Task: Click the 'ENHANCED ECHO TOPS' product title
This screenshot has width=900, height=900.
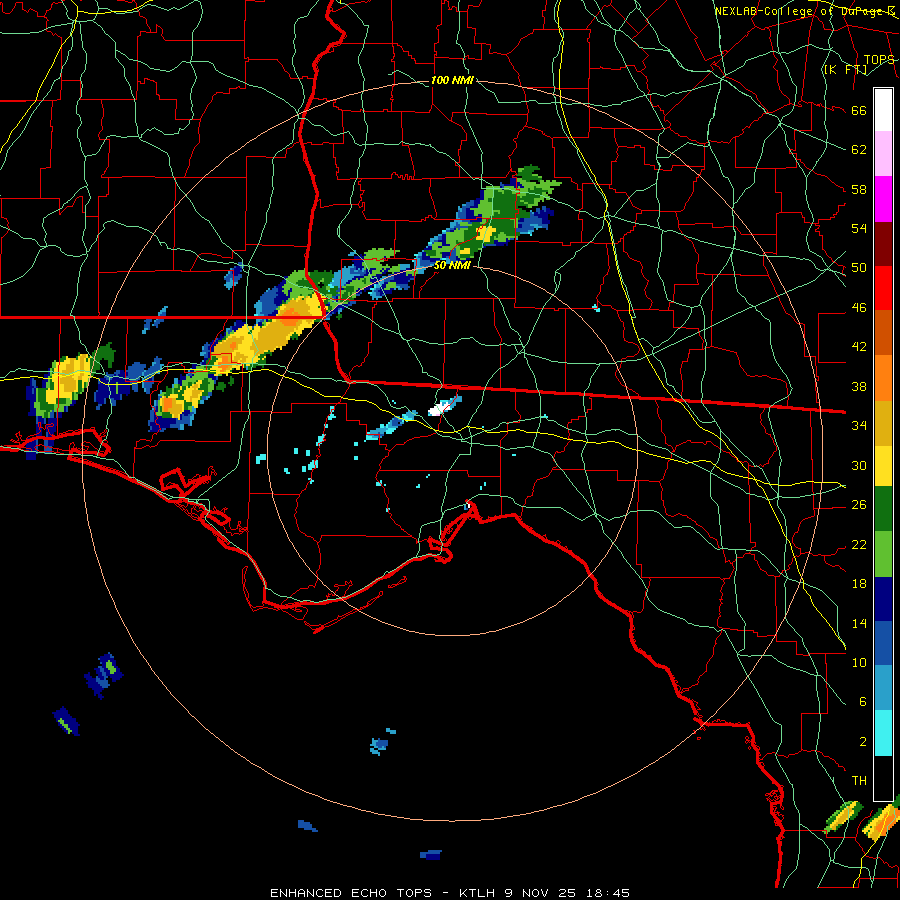Action: (x=351, y=893)
